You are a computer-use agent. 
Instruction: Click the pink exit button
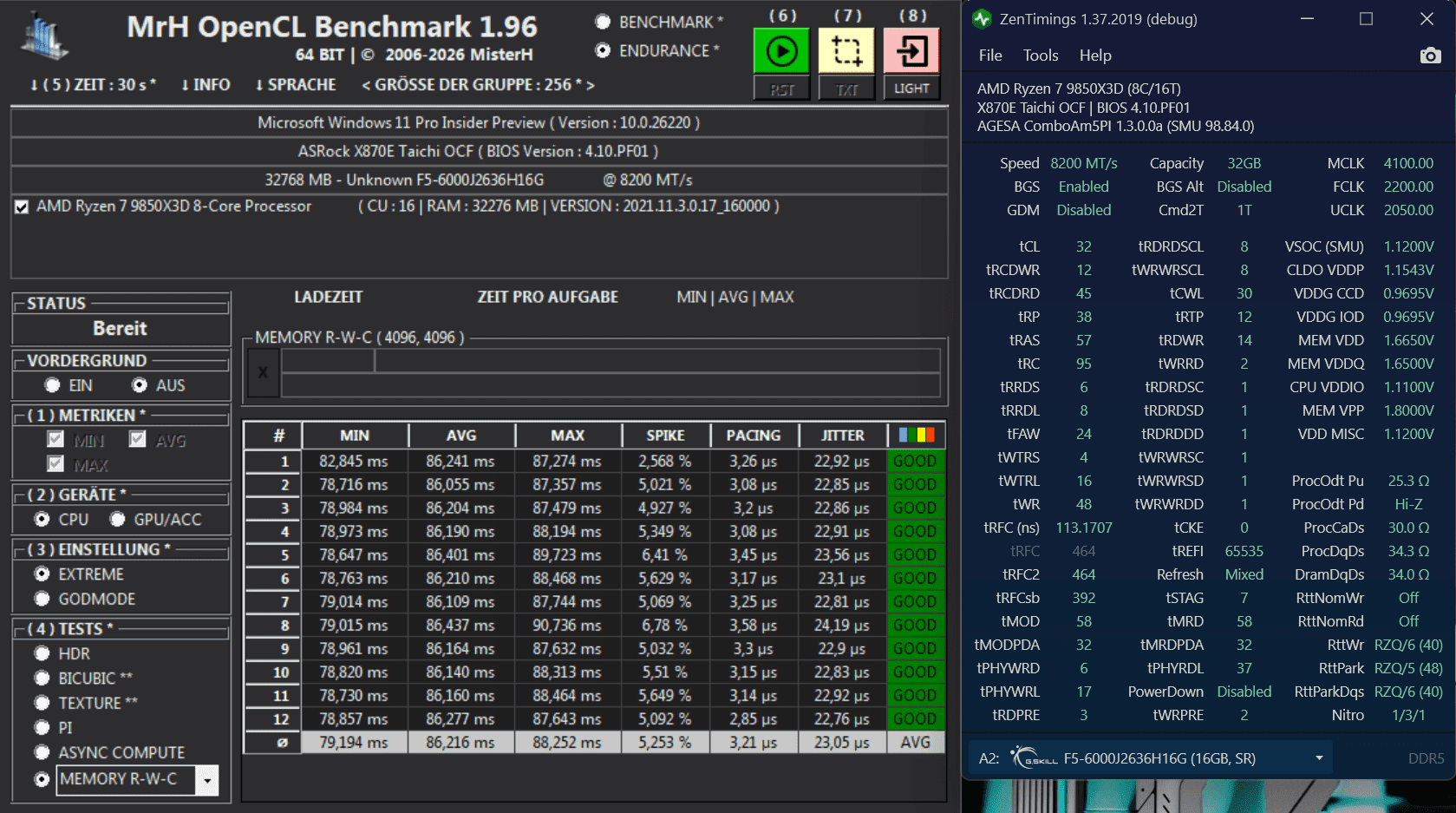[911, 51]
